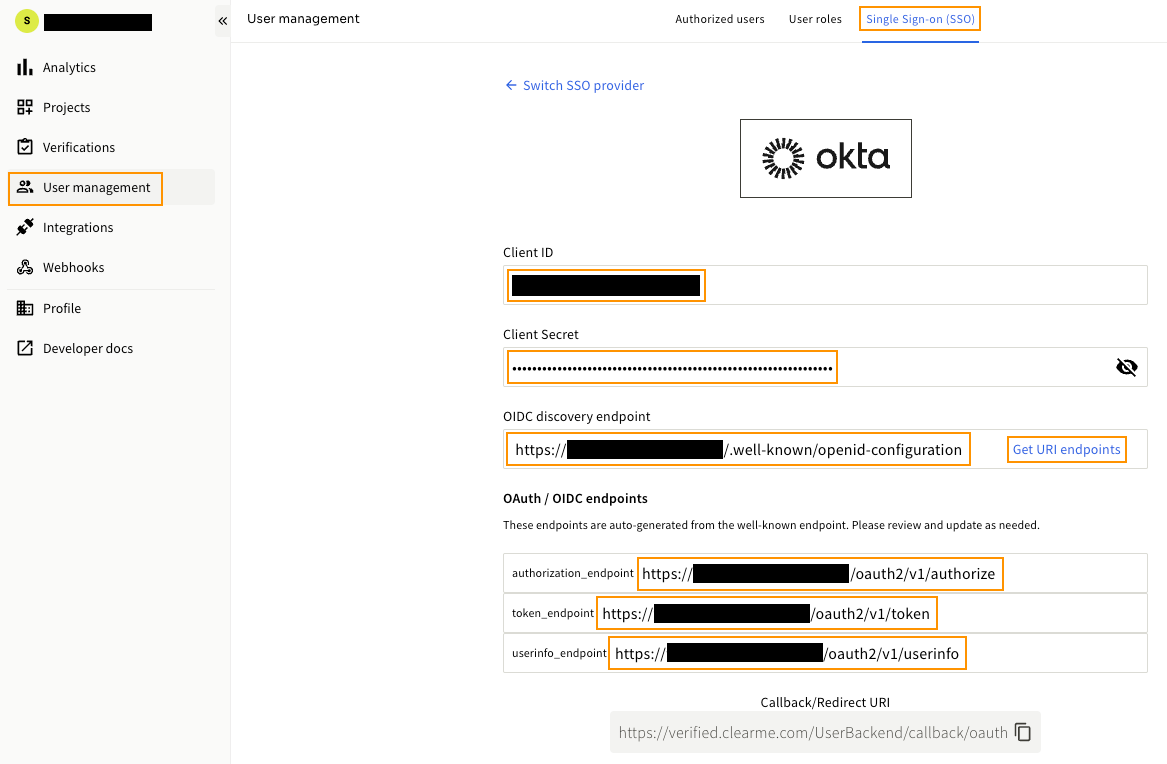The image size is (1167, 764).
Task: Click the Projects grid icon
Action: (x=25, y=107)
